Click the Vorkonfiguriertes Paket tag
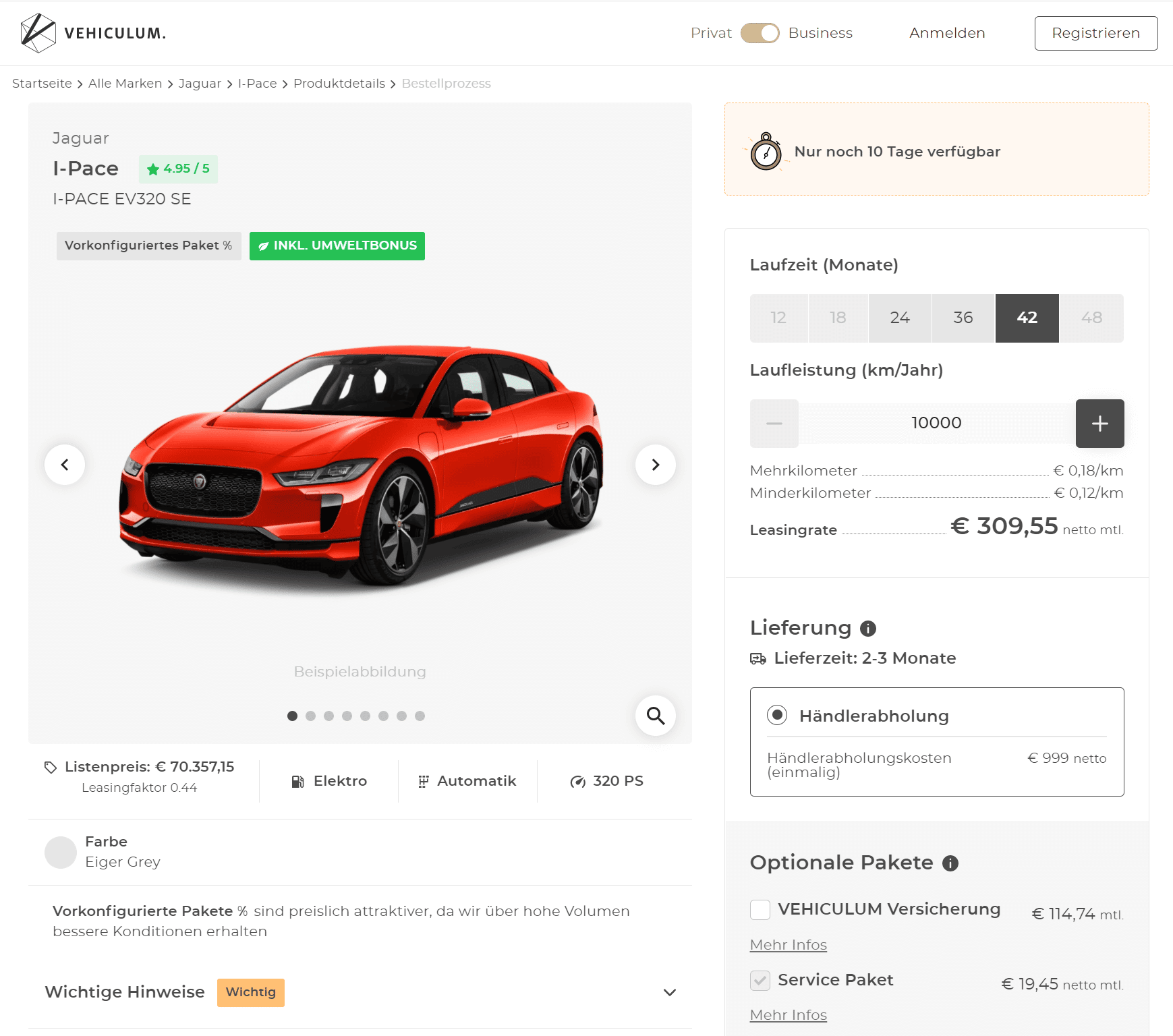Viewport: 1173px width, 1036px height. point(148,246)
